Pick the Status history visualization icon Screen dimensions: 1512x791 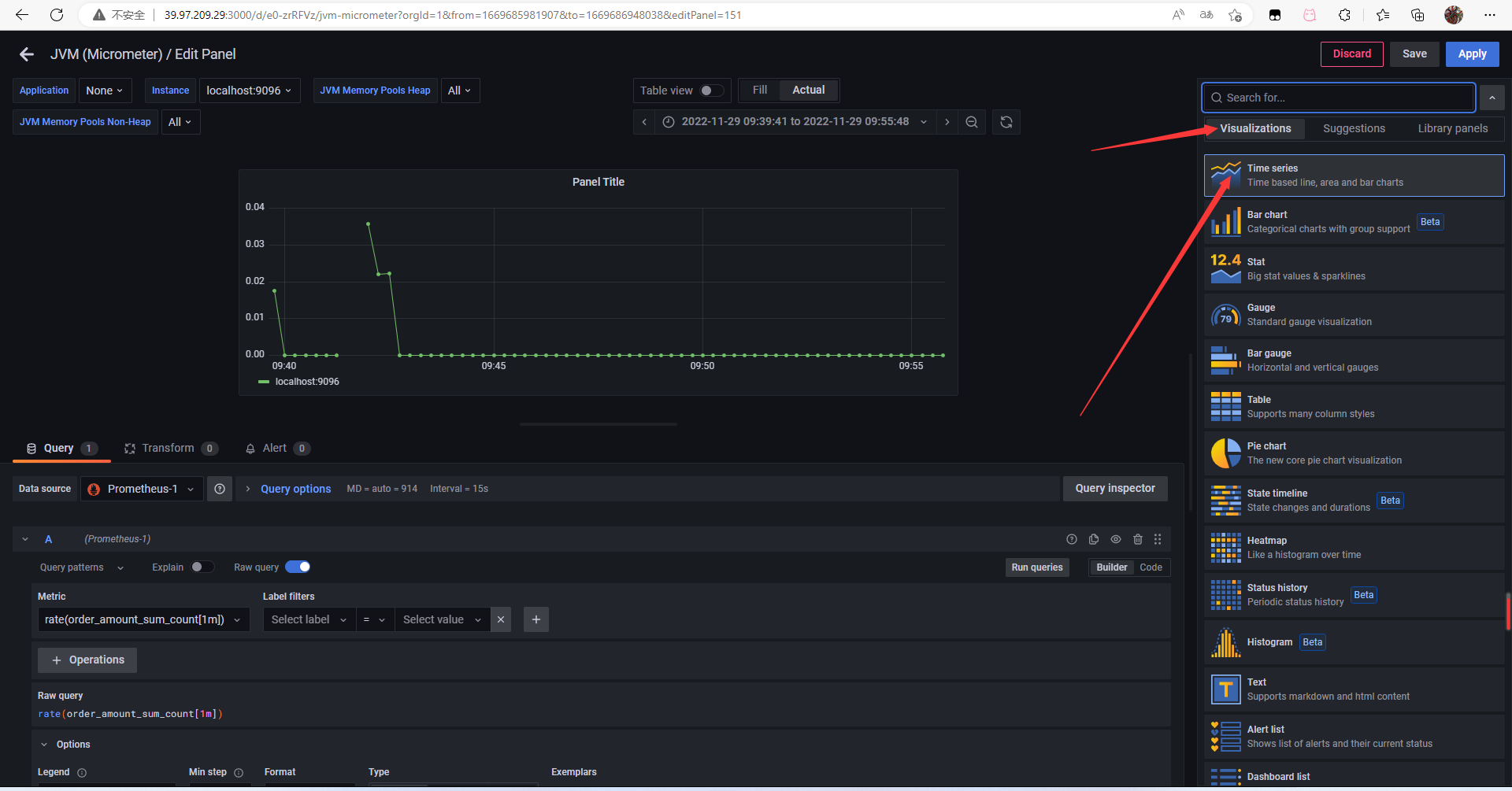click(x=1225, y=595)
